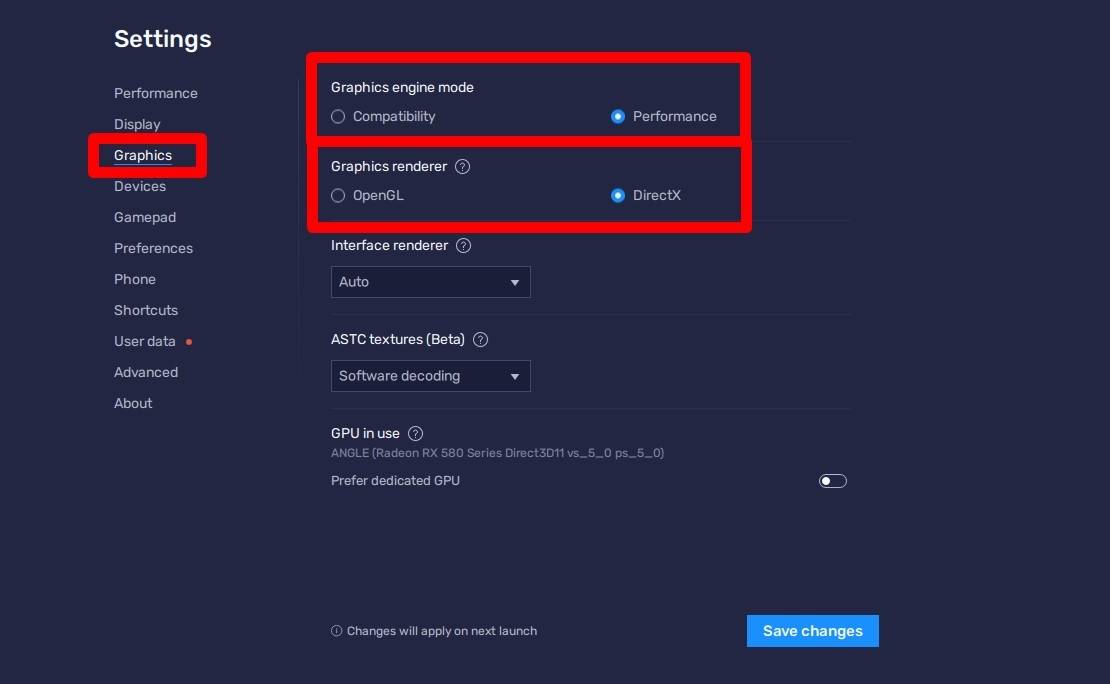Navigate to the Preferences section

[x=154, y=249]
